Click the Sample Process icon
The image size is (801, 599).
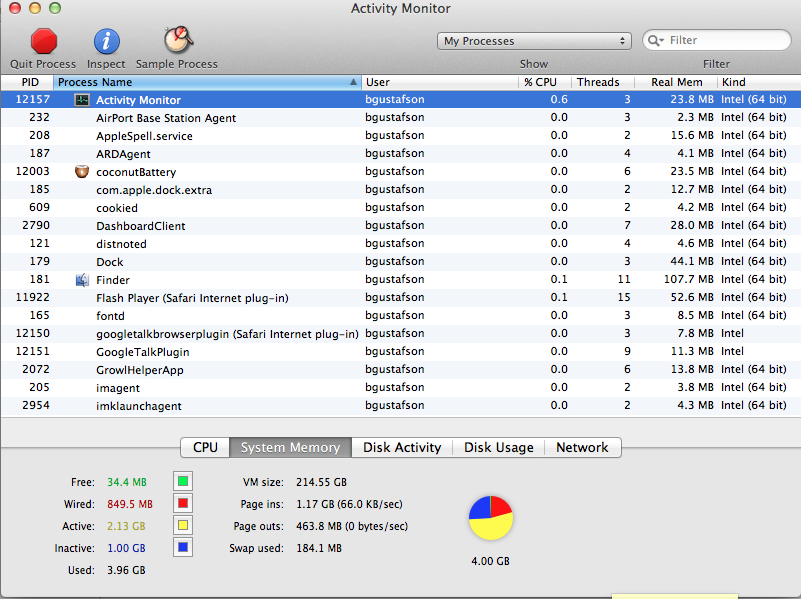click(x=178, y=40)
